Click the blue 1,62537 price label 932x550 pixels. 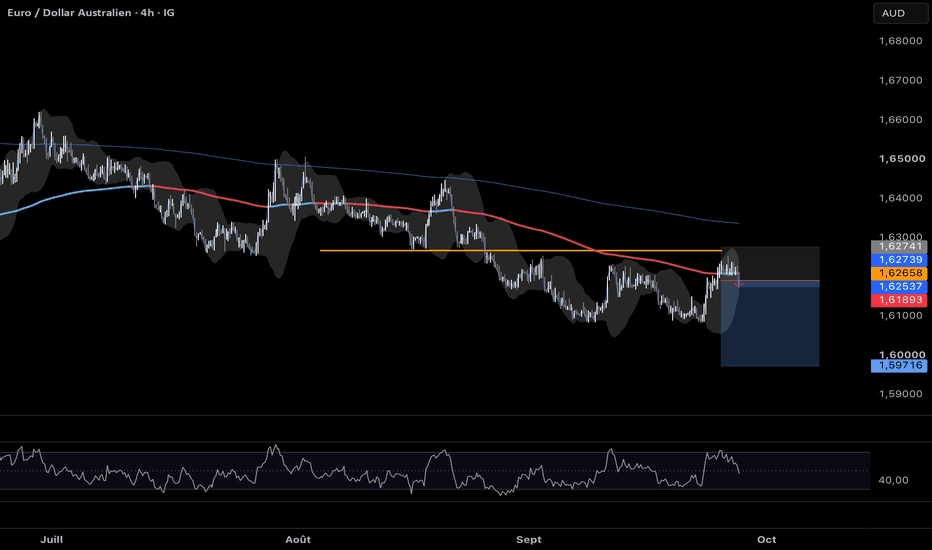tap(899, 287)
